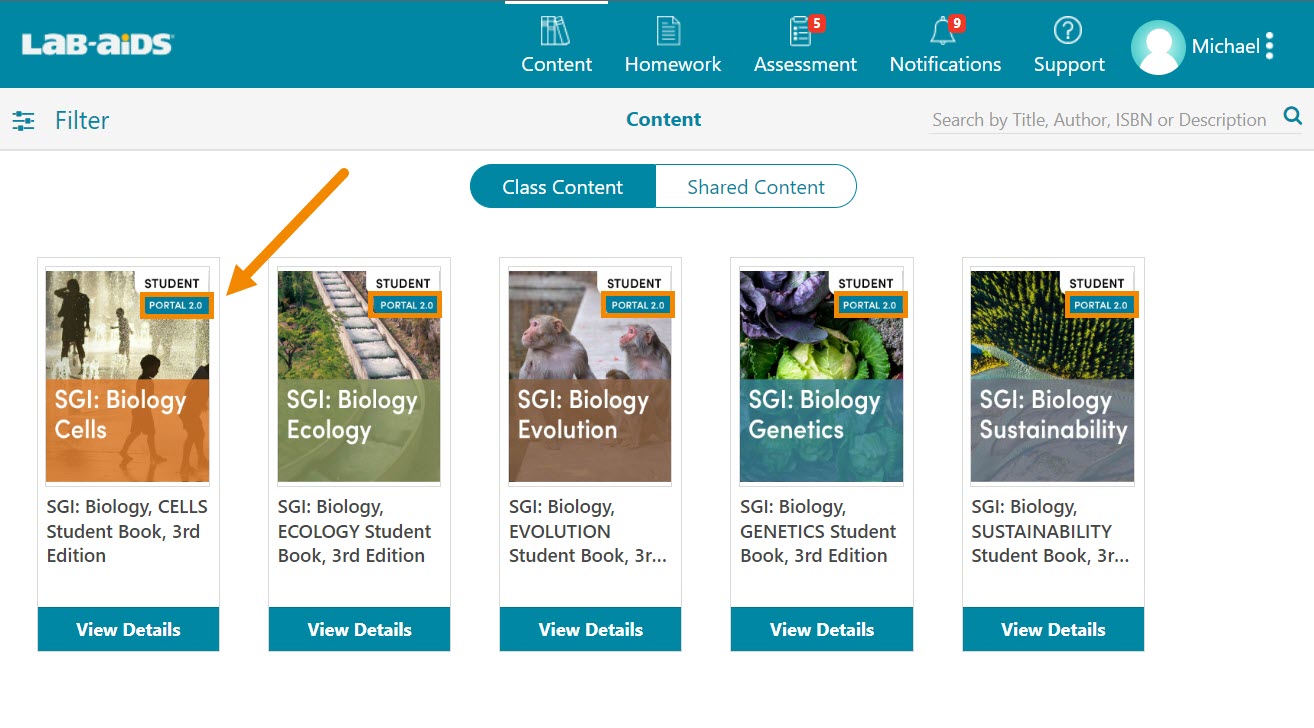Viewport: 1314px width, 728px height.
Task: Open the Content books icon
Action: [x=555, y=32]
